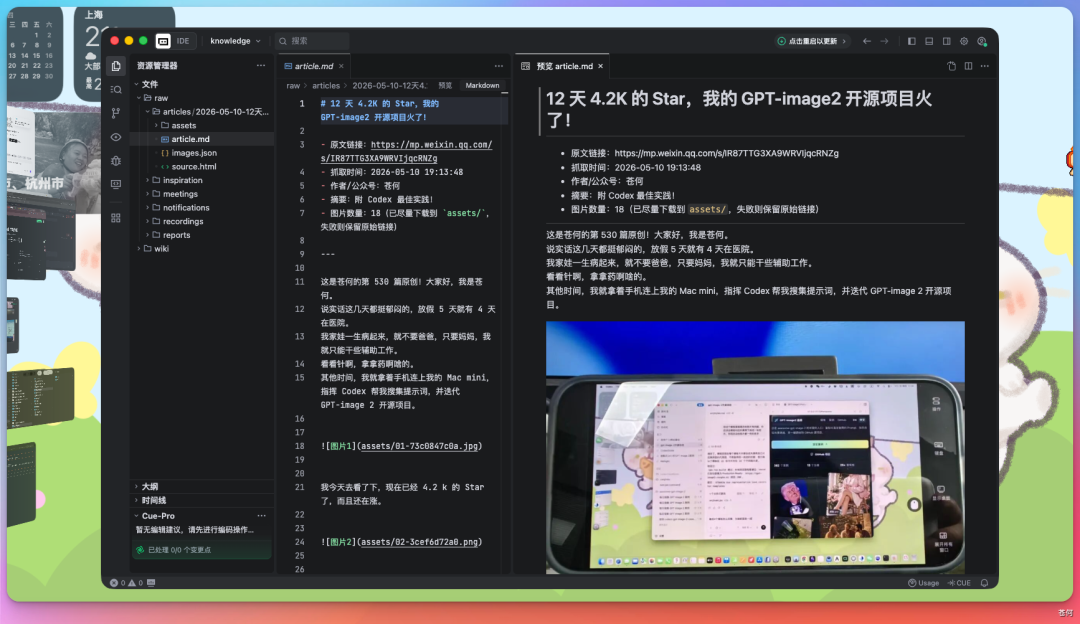Go back with the left arrow
The image size is (1080, 624).
pyautogui.click(x=866, y=41)
